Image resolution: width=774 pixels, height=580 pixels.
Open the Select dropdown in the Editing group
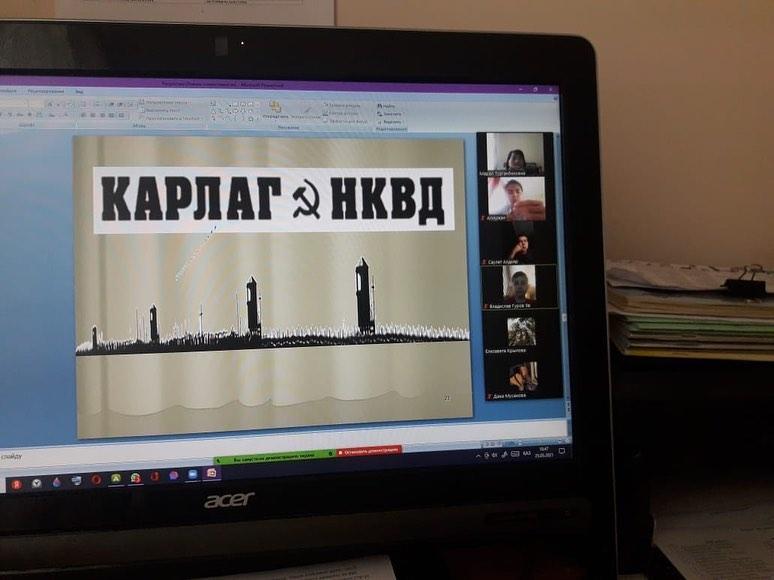390,122
